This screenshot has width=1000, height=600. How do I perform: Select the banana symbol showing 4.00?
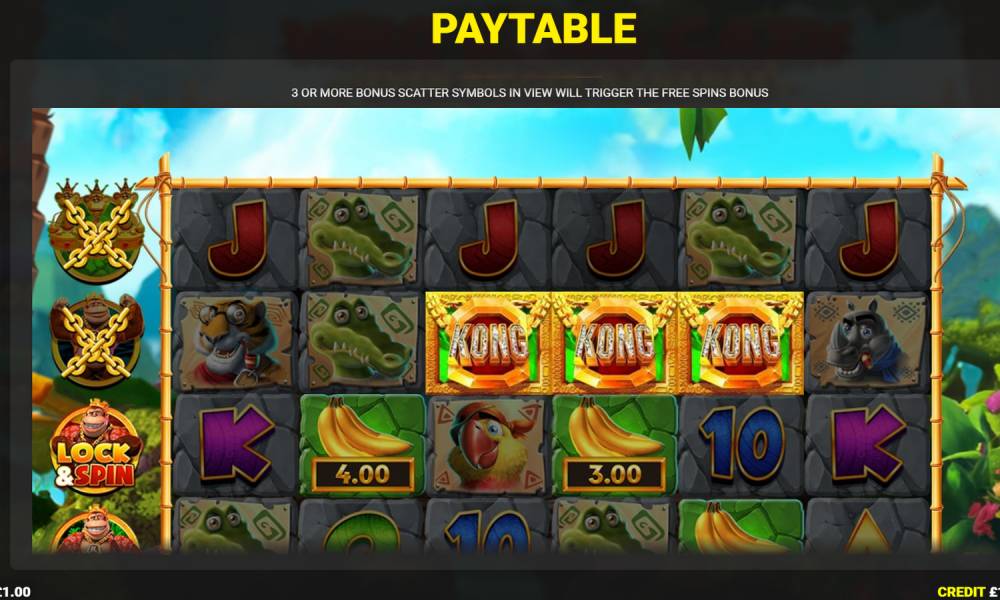tap(362, 445)
